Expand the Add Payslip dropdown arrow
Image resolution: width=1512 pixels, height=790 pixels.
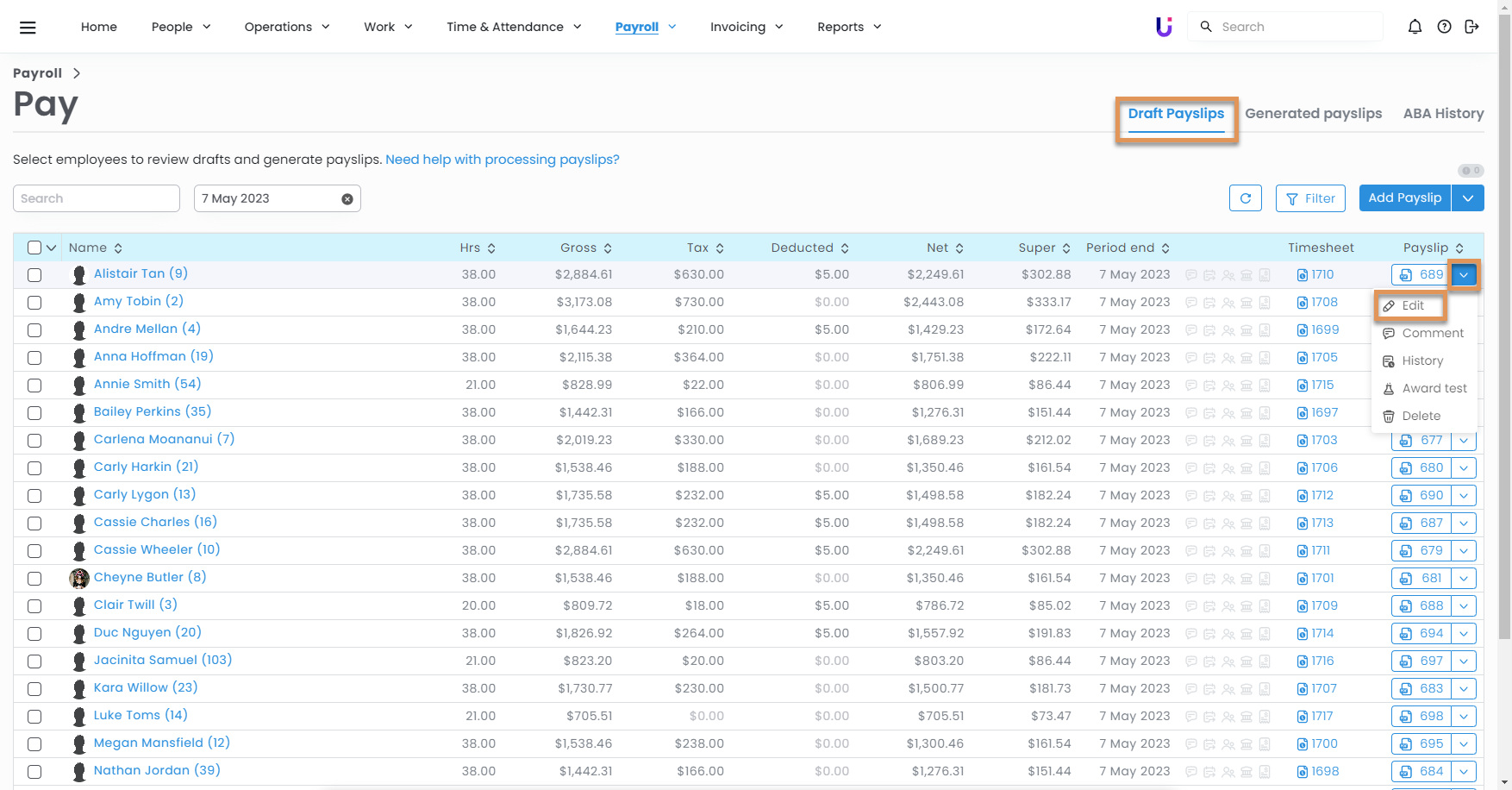(1467, 198)
